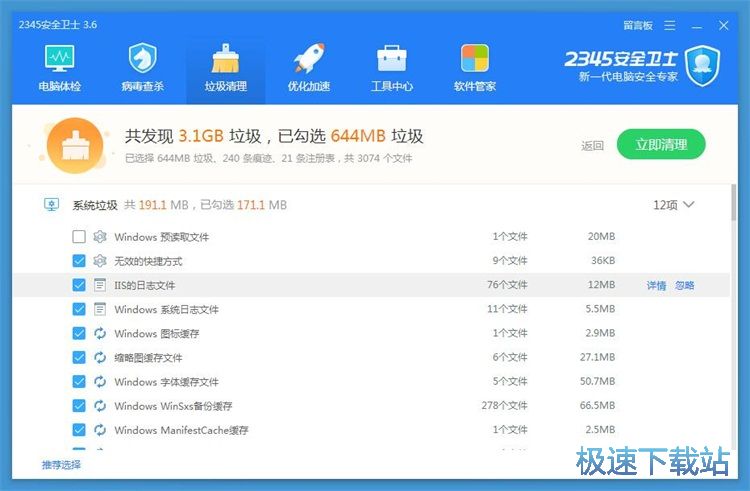This screenshot has width=750, height=491.
Task: Open the 电脑体检 monitor icon
Action: (x=59, y=58)
